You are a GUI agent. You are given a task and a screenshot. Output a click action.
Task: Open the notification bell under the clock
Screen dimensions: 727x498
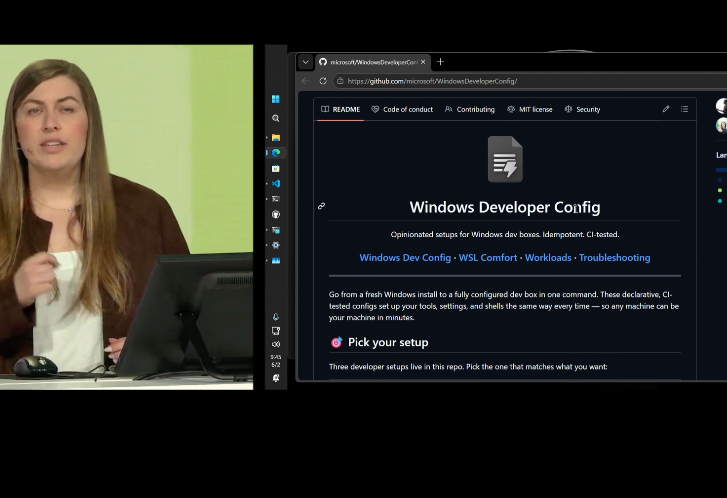coord(276,378)
